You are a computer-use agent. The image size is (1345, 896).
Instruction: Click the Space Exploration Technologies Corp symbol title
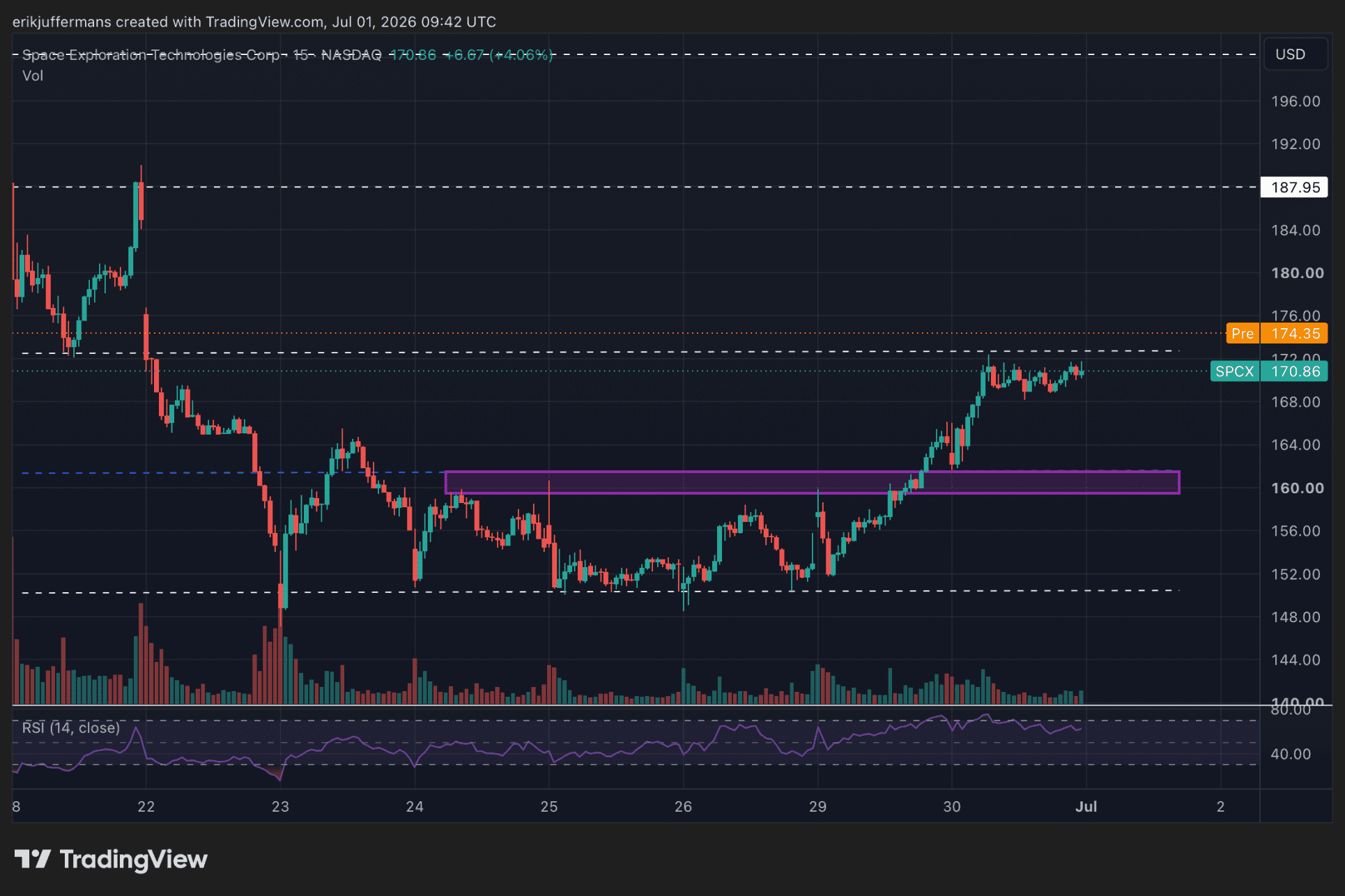(x=151, y=54)
